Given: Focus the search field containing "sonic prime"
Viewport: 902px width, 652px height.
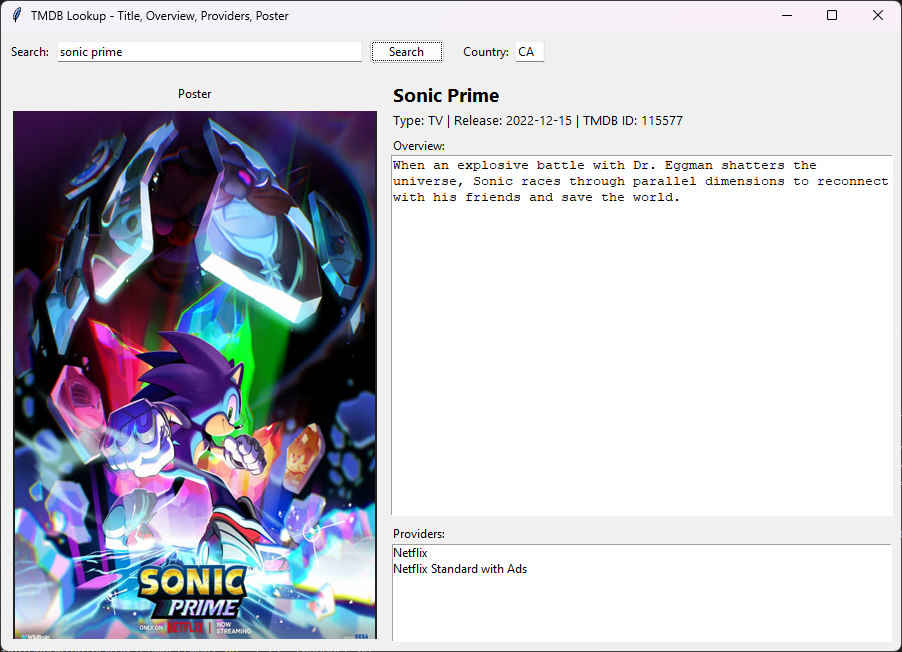Looking at the screenshot, I should tap(210, 52).
